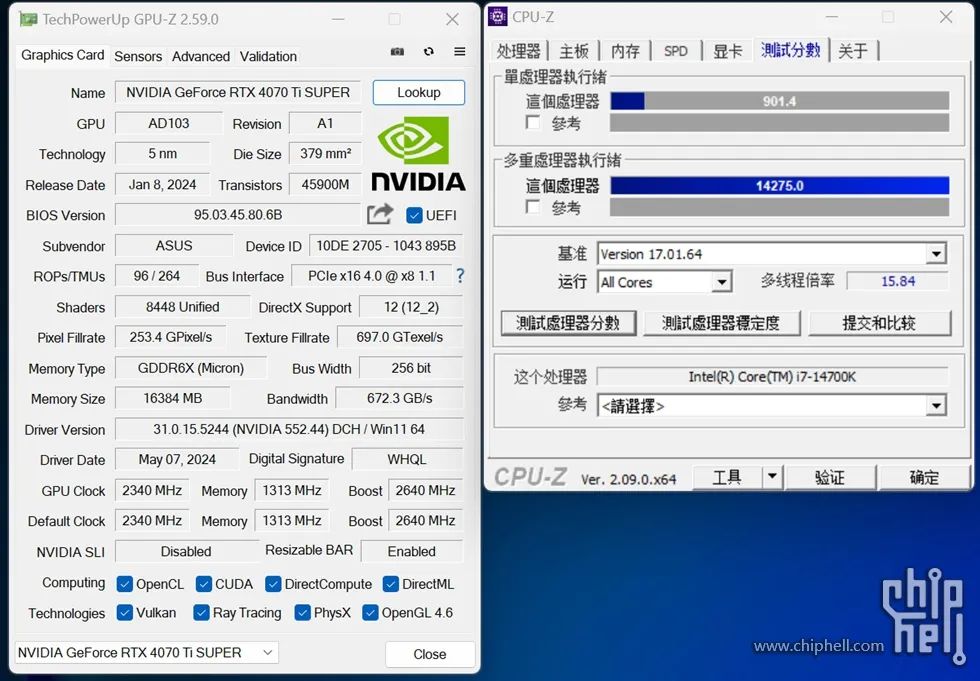Click the GPU-Z Close button
Screen dimensions: 980x681
(430, 654)
